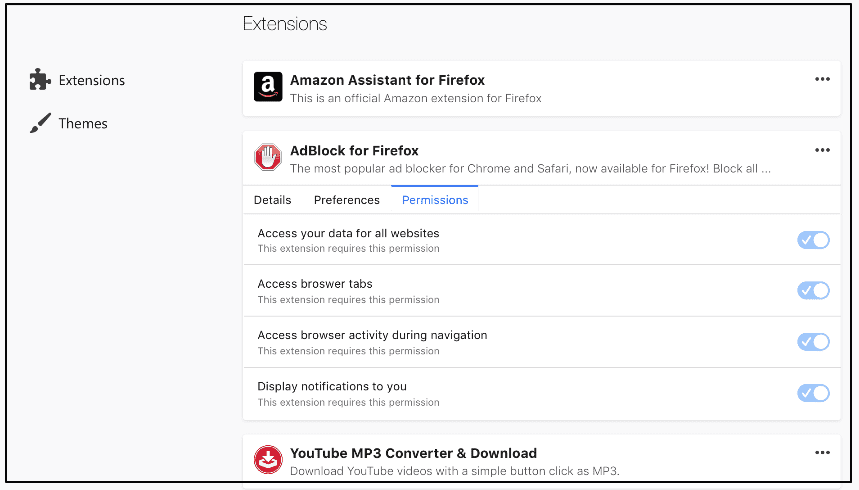Toggle browser activity during navigation permission
The image size is (859, 490).
[x=813, y=342]
